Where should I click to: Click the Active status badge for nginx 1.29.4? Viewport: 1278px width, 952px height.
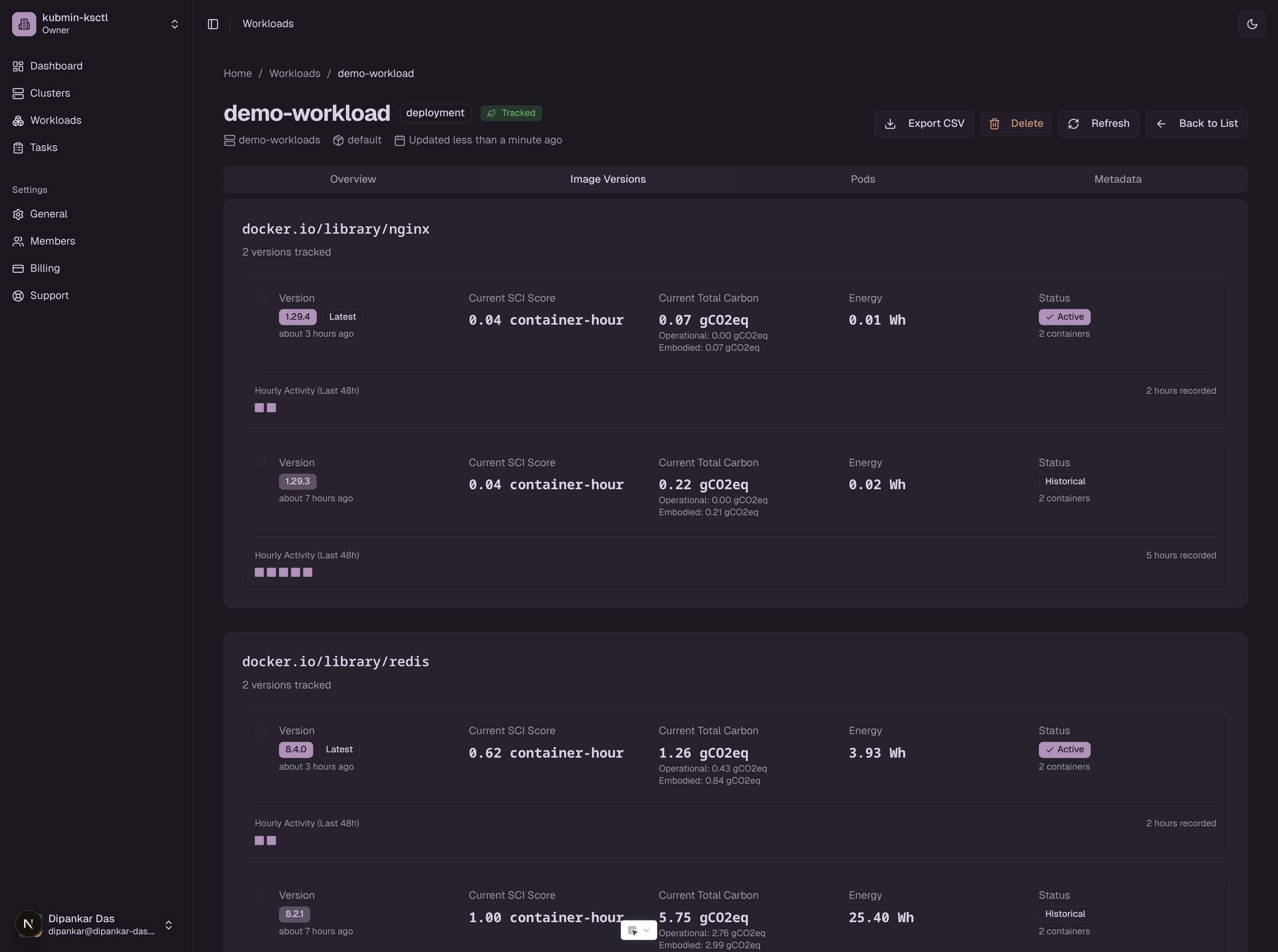1064,317
